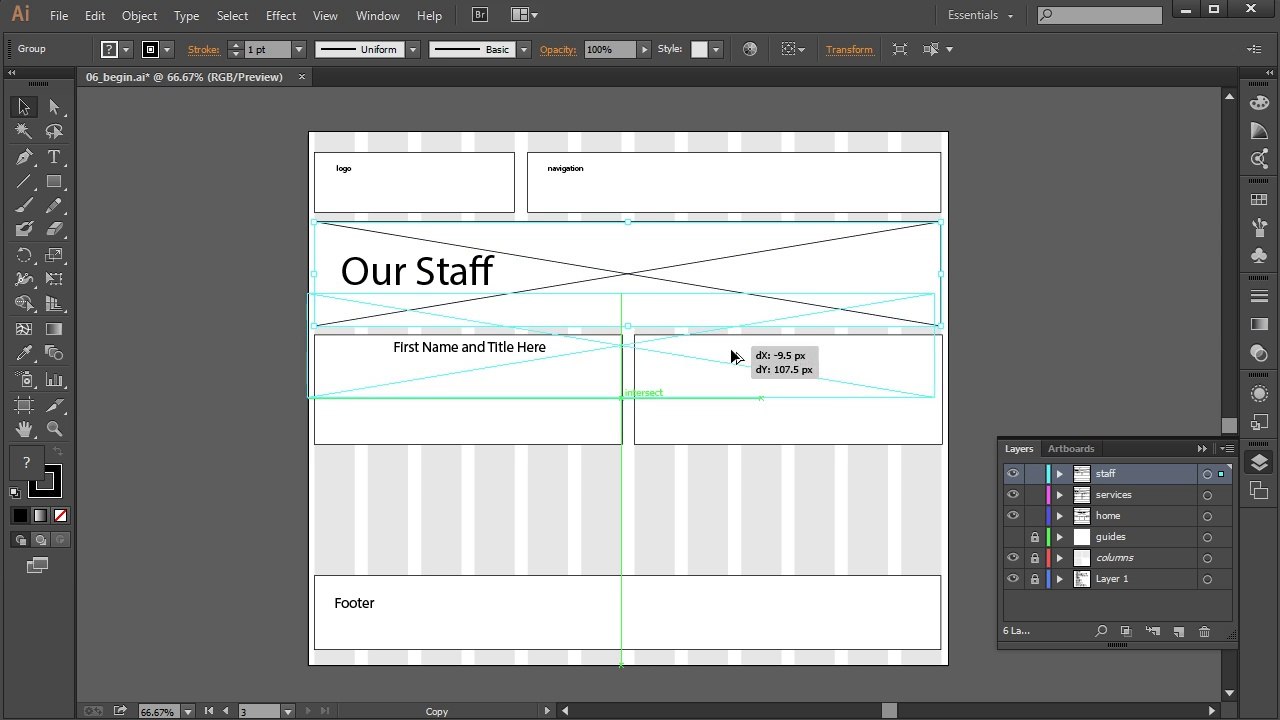
Task: Select the Eraser tool
Action: (x=54, y=229)
